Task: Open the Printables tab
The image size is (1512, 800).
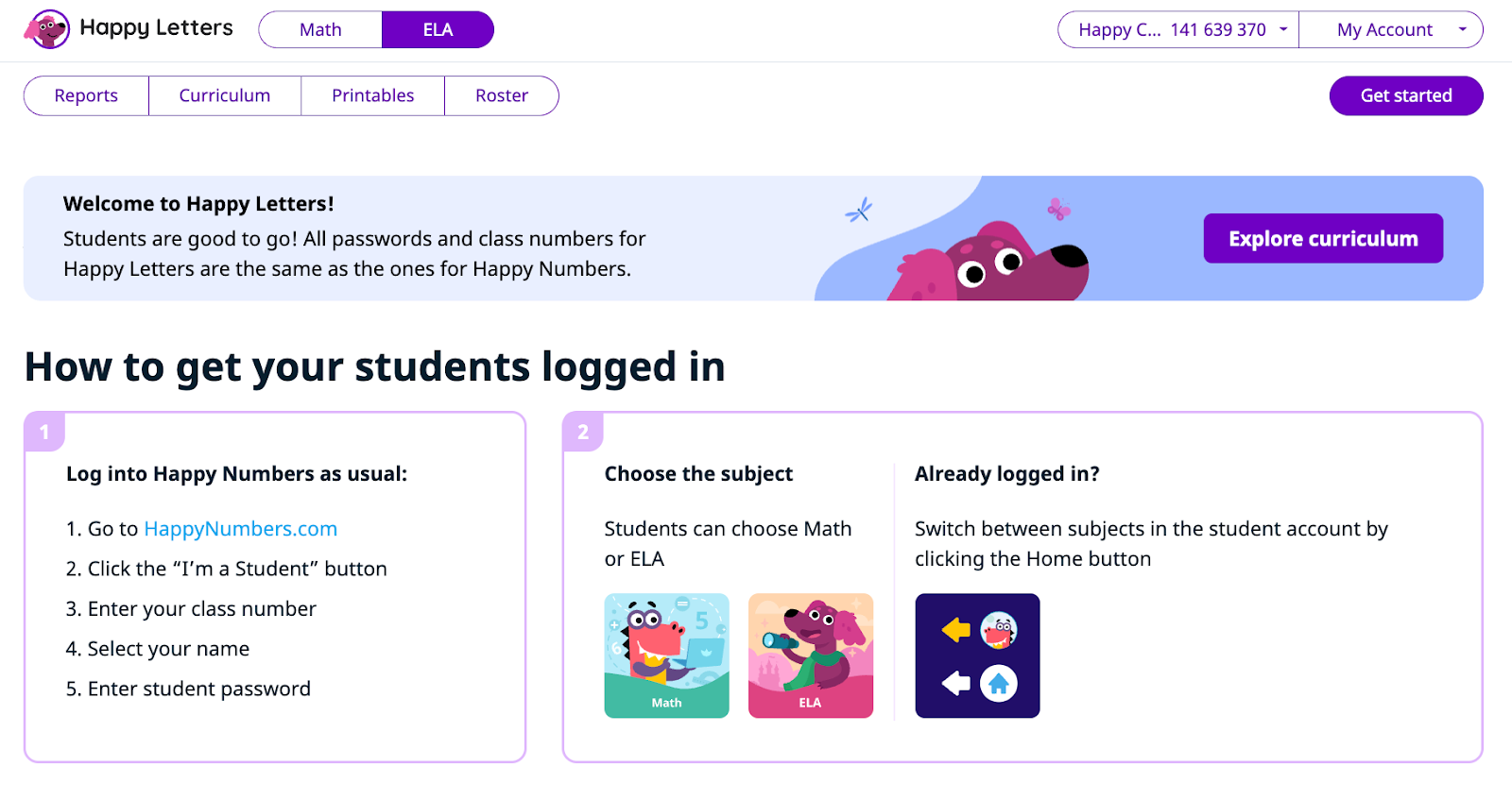Action: pyautogui.click(x=372, y=95)
